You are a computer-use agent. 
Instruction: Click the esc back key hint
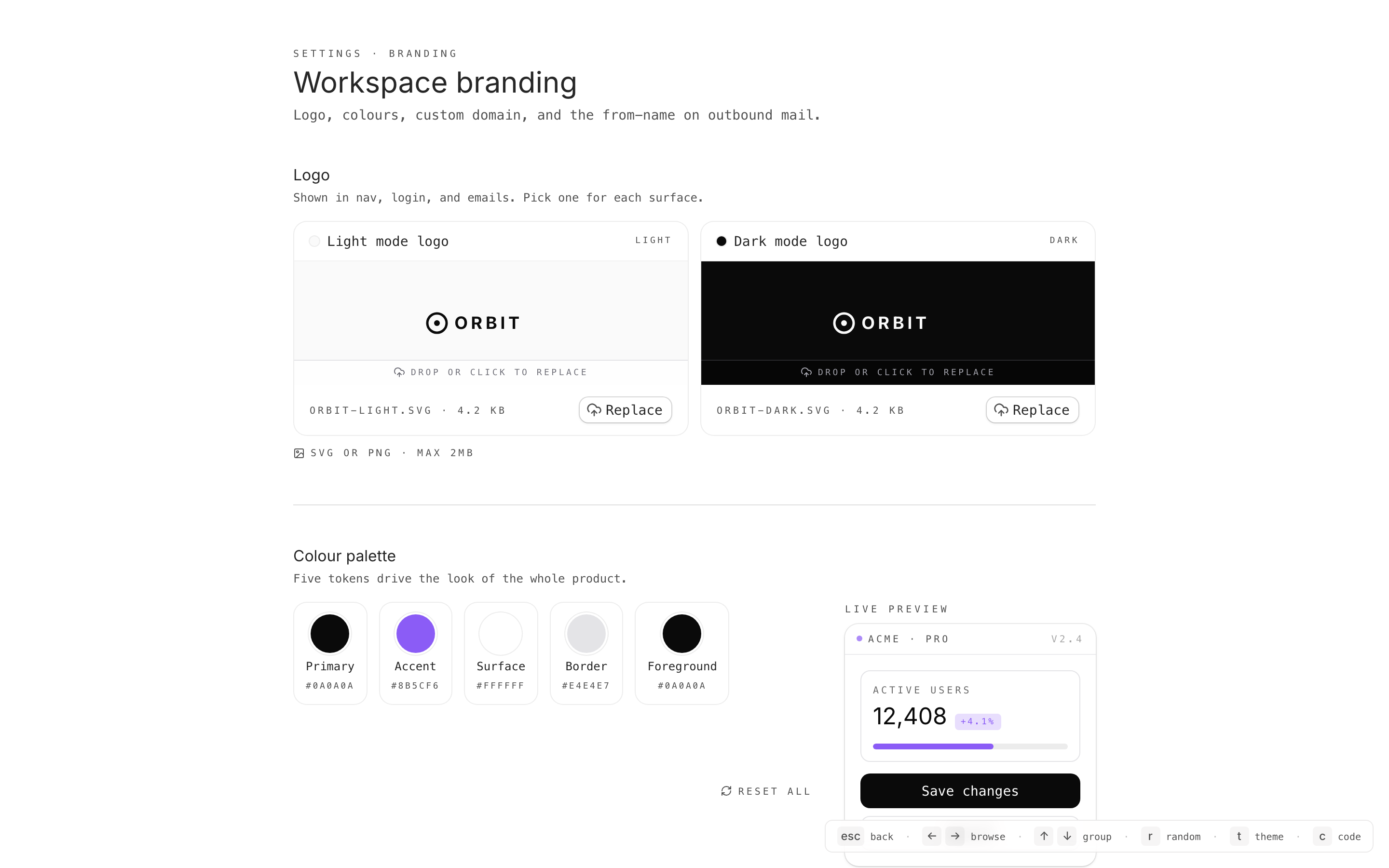(850, 837)
